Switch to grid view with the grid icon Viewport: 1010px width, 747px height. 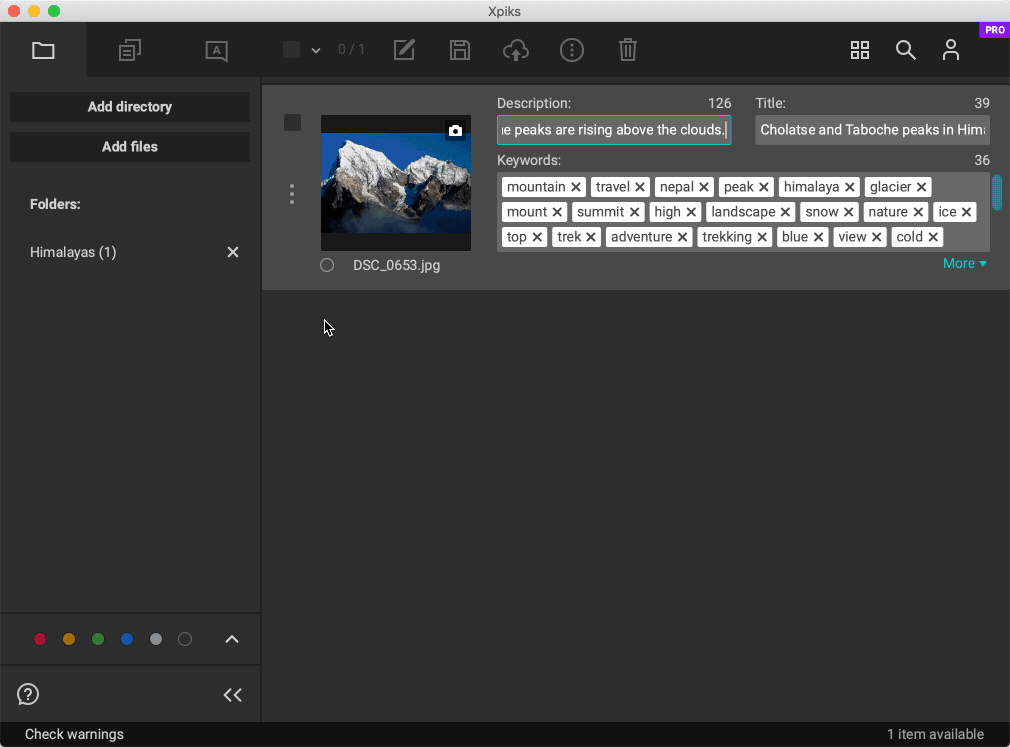coord(860,50)
